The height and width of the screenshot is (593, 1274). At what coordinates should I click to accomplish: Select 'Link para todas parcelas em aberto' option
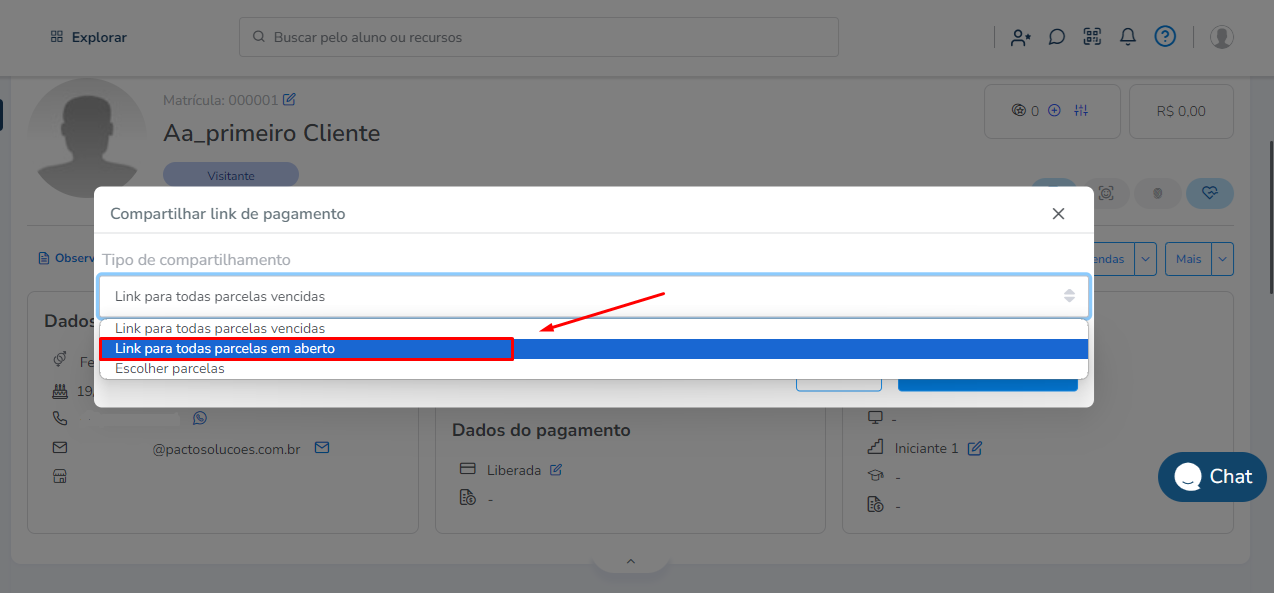pyautogui.click(x=225, y=349)
